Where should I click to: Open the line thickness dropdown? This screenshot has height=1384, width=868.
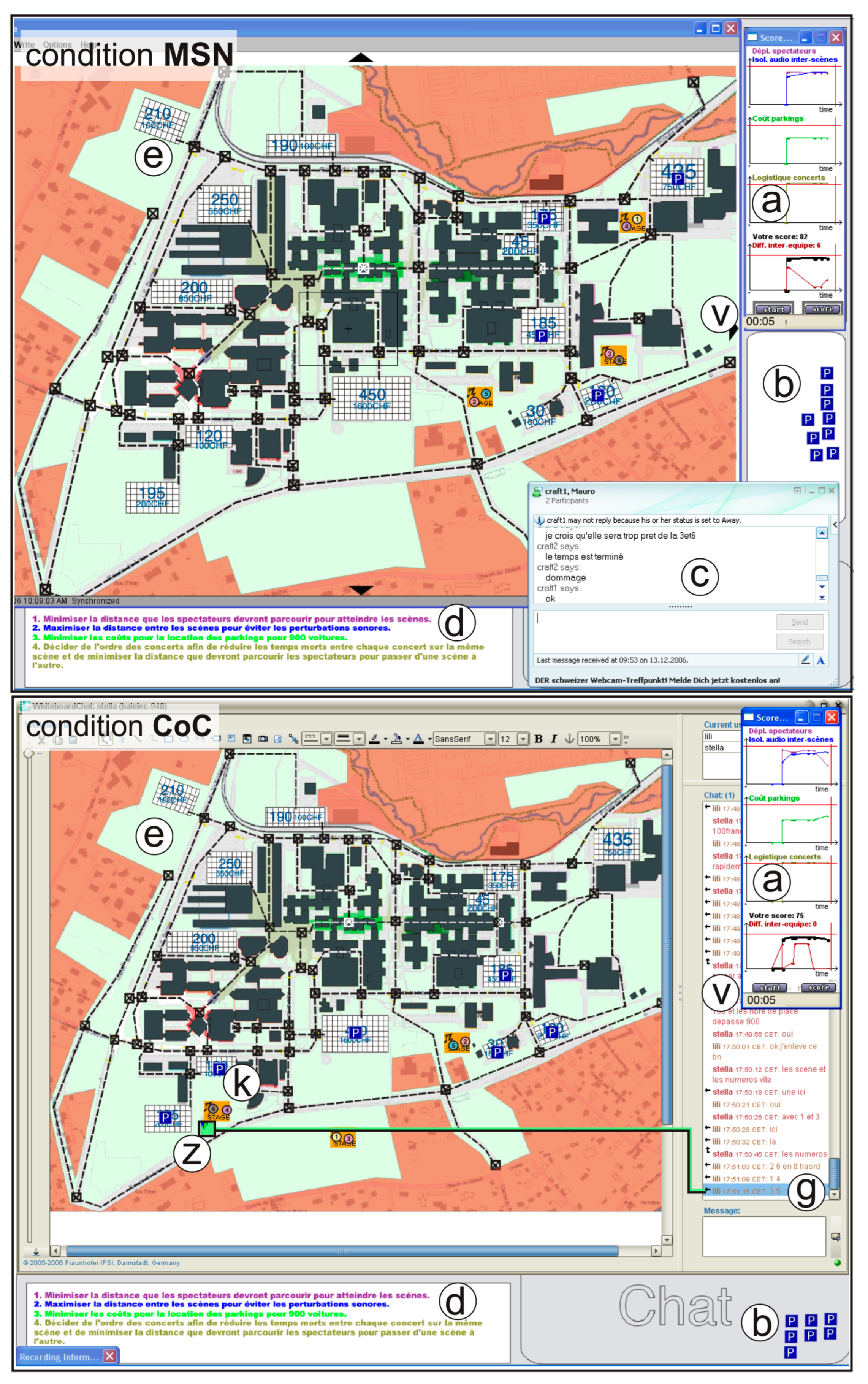point(359,739)
